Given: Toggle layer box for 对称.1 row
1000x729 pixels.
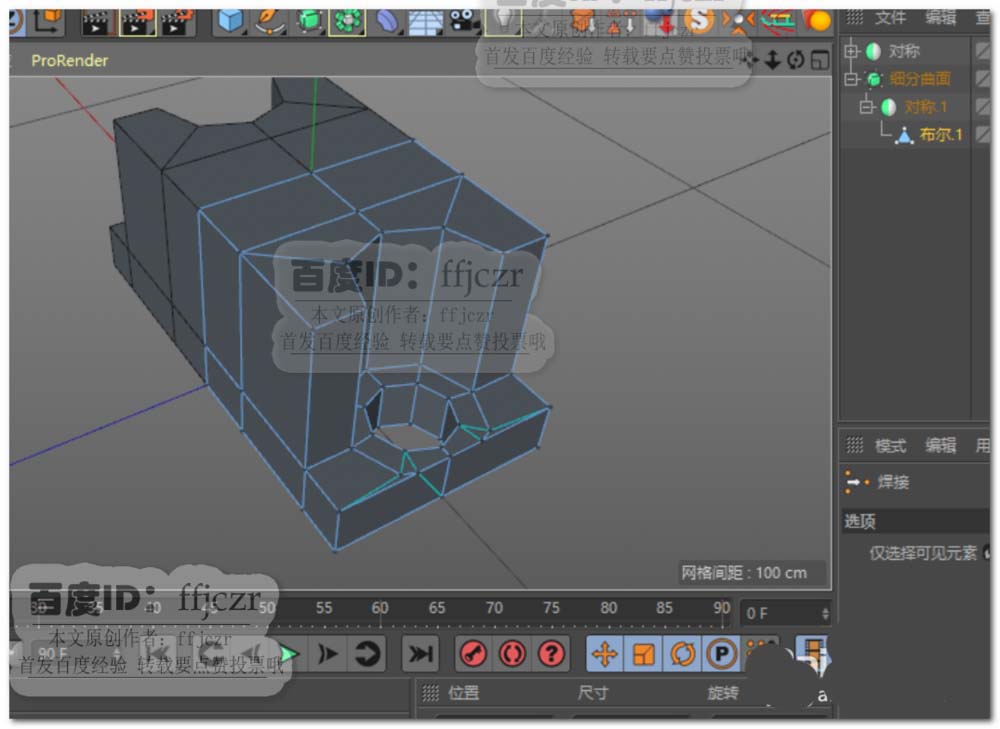Looking at the screenshot, I should tap(983, 107).
